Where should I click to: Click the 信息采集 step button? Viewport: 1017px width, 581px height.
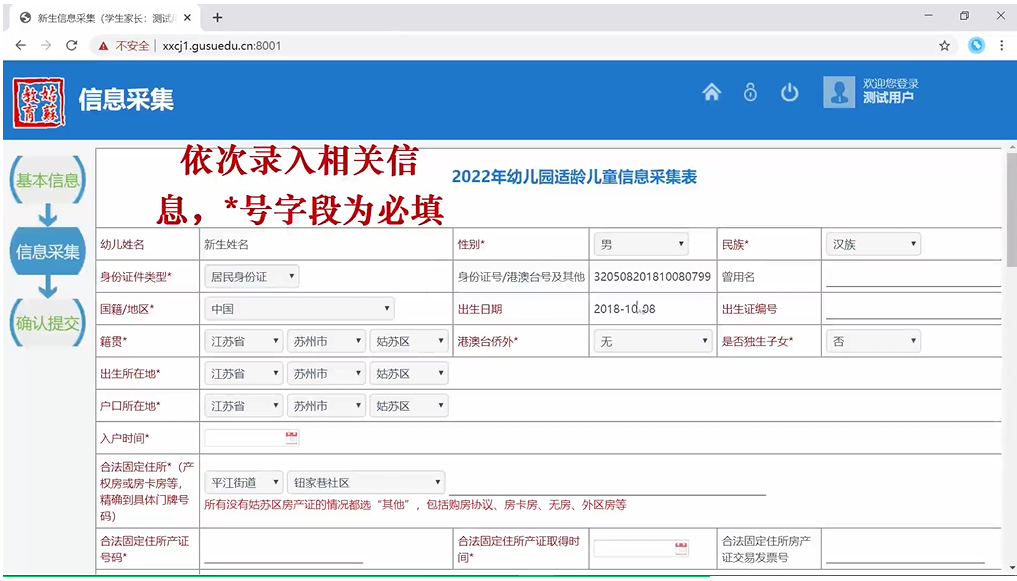[47, 252]
